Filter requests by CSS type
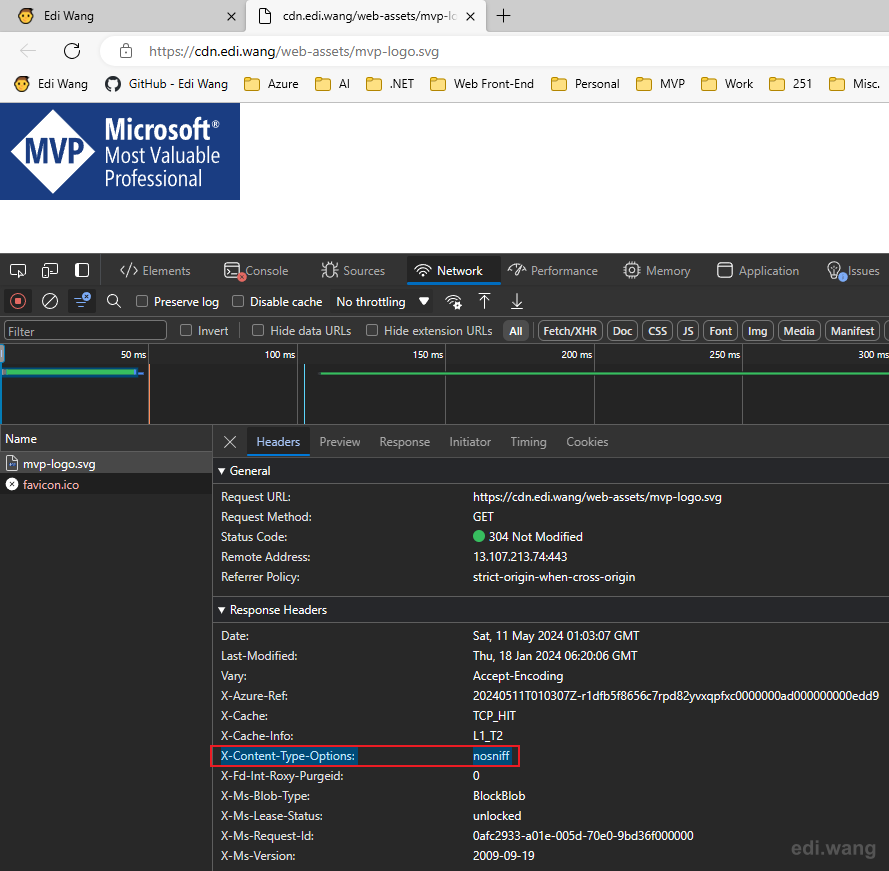 coord(657,331)
